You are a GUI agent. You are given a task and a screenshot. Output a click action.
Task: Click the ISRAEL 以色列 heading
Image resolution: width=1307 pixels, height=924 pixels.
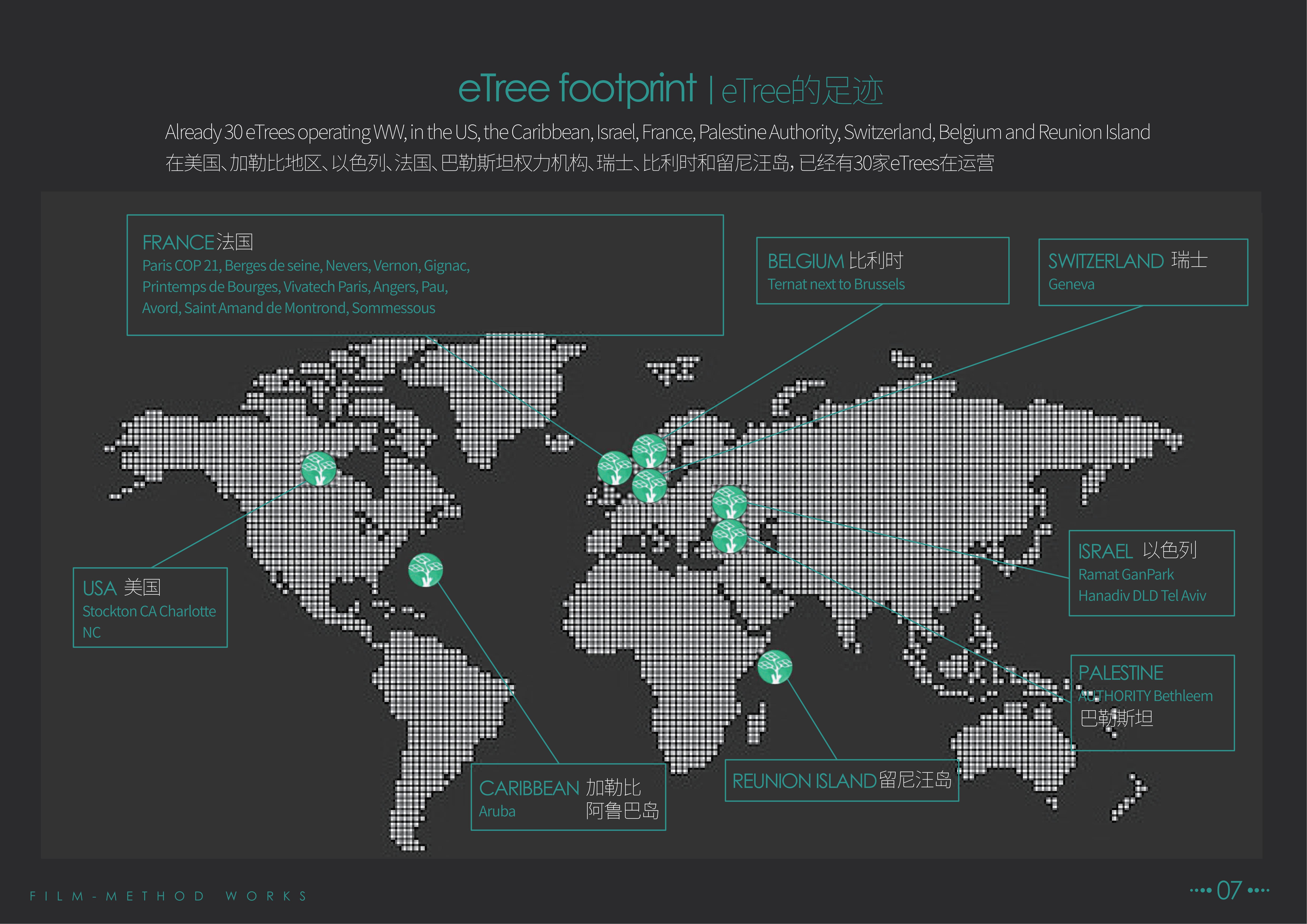coord(1137,551)
